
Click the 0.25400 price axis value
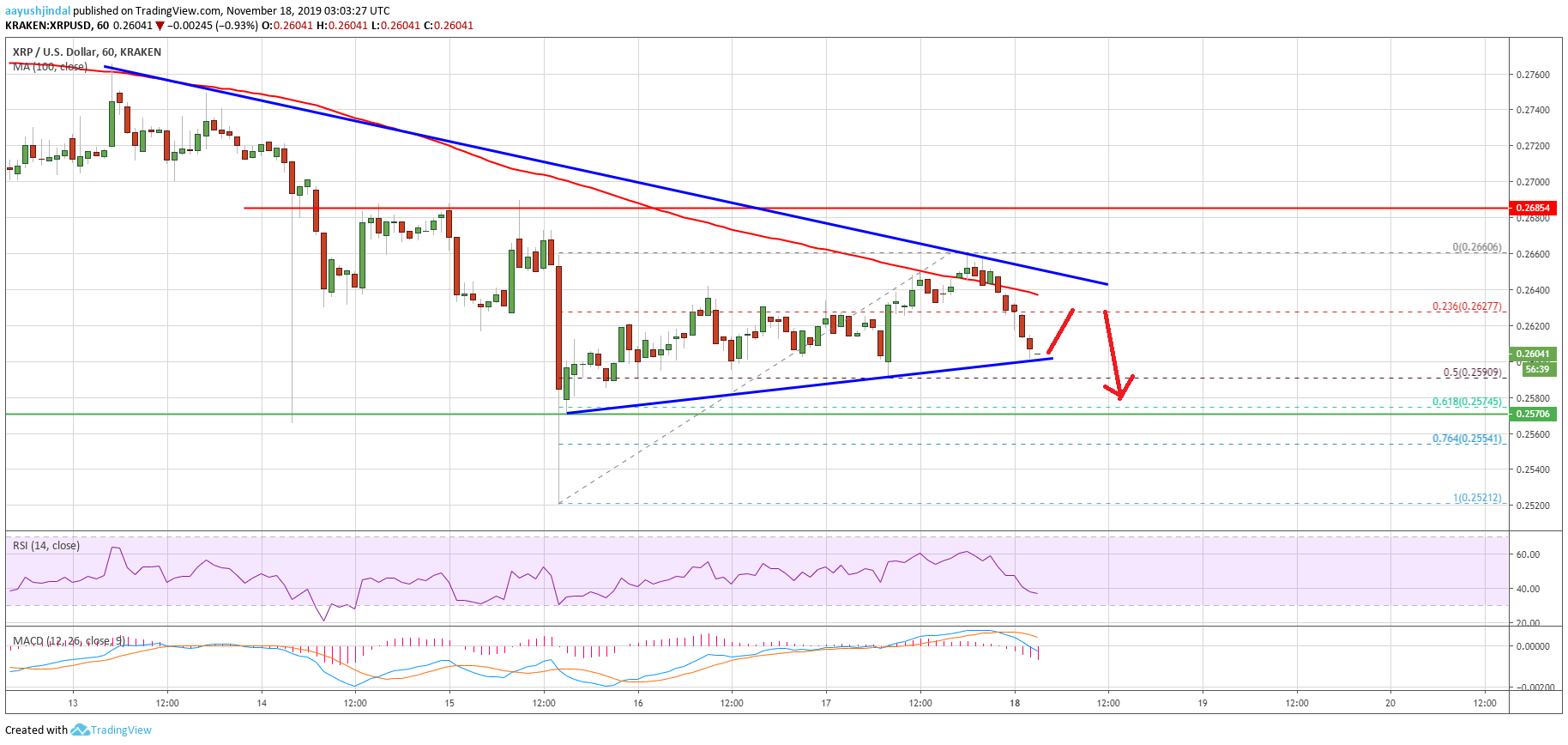(x=1533, y=469)
